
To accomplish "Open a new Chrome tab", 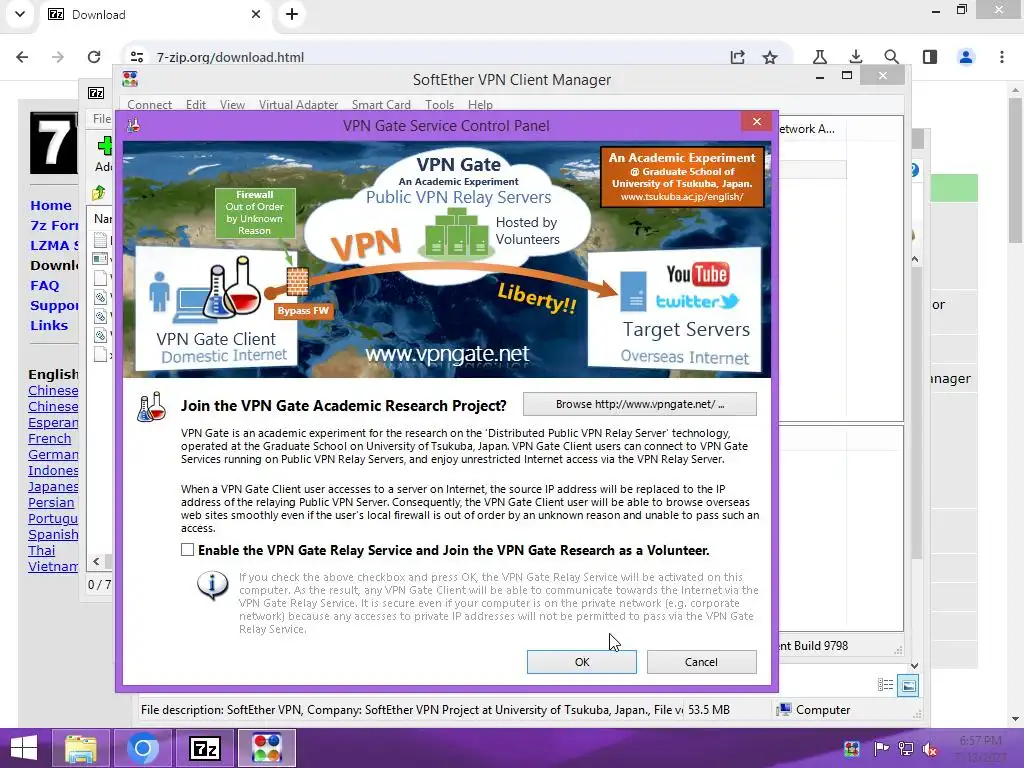I will point(292,14).
